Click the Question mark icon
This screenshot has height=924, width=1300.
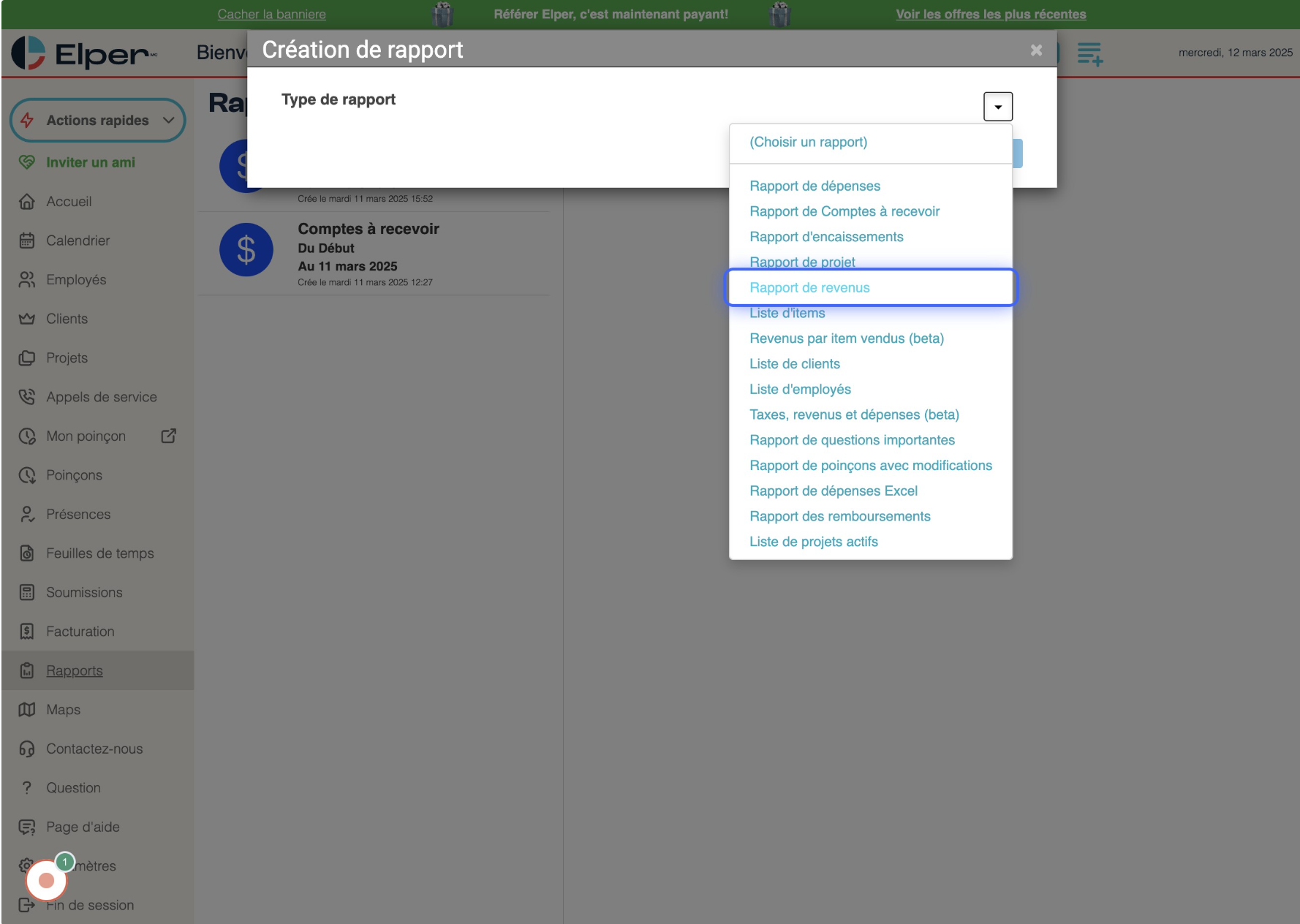(27, 787)
